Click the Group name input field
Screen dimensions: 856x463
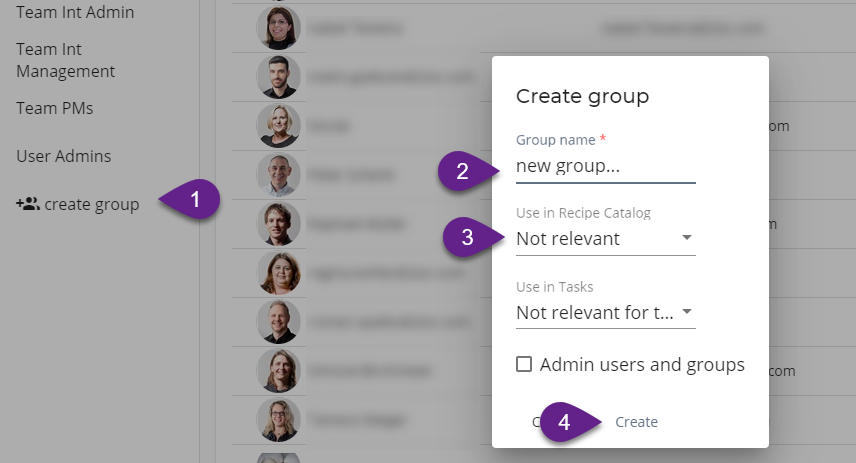click(x=605, y=166)
